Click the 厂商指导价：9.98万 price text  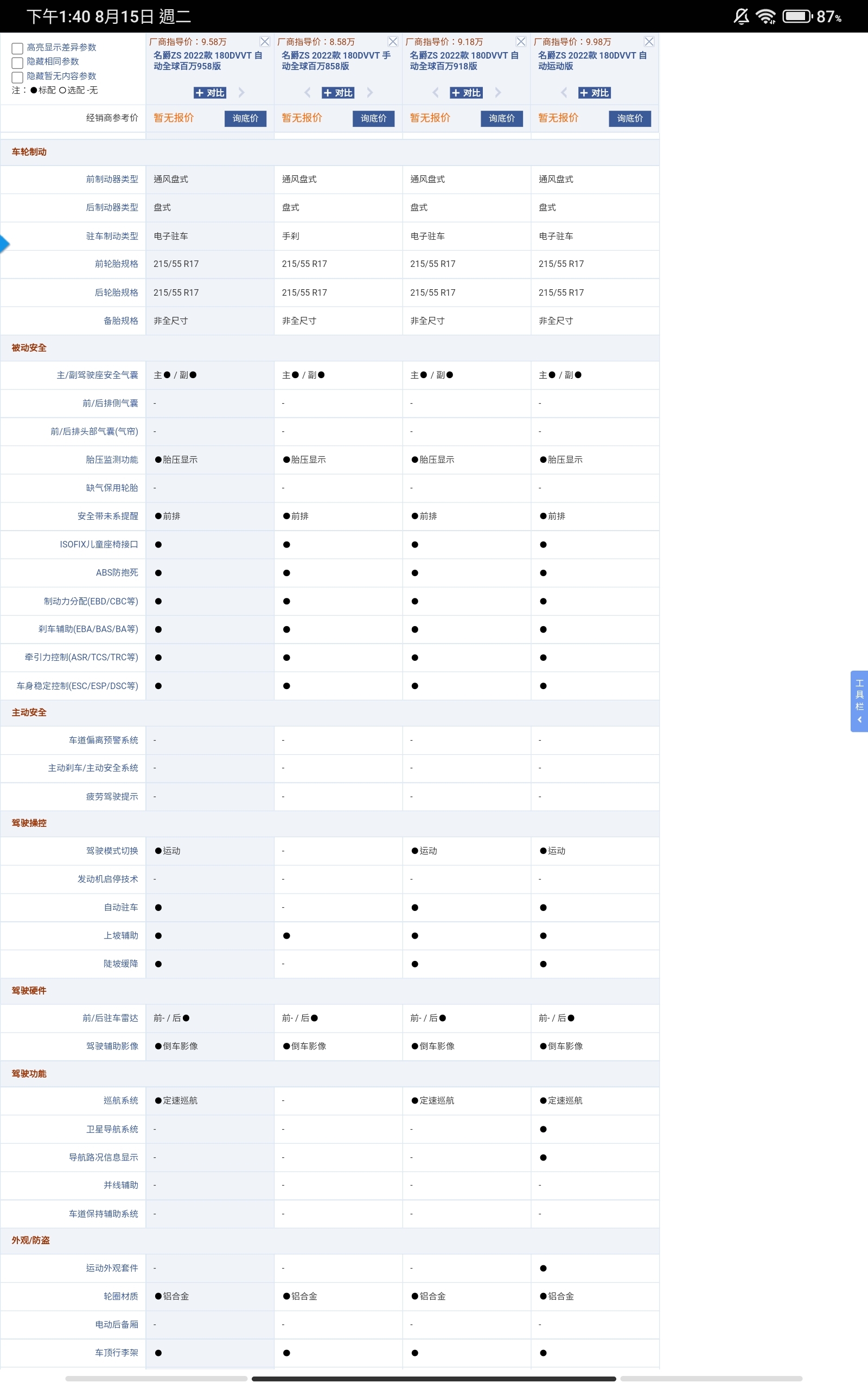[572, 42]
